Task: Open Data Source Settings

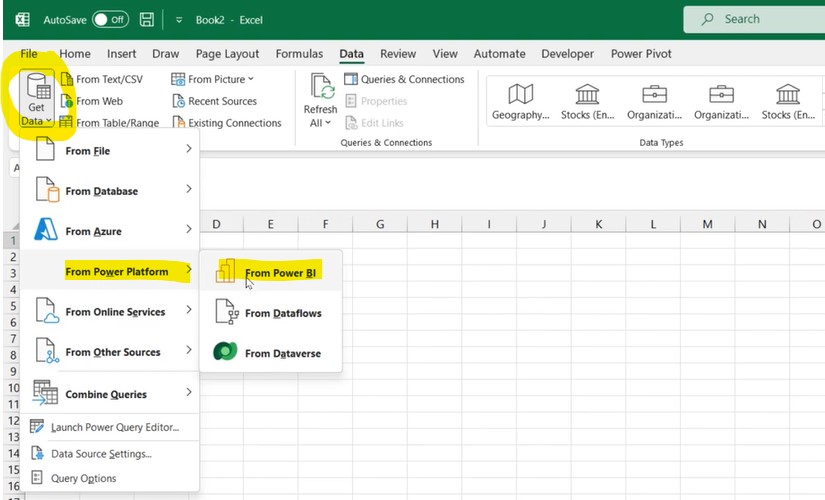Action: point(100,453)
